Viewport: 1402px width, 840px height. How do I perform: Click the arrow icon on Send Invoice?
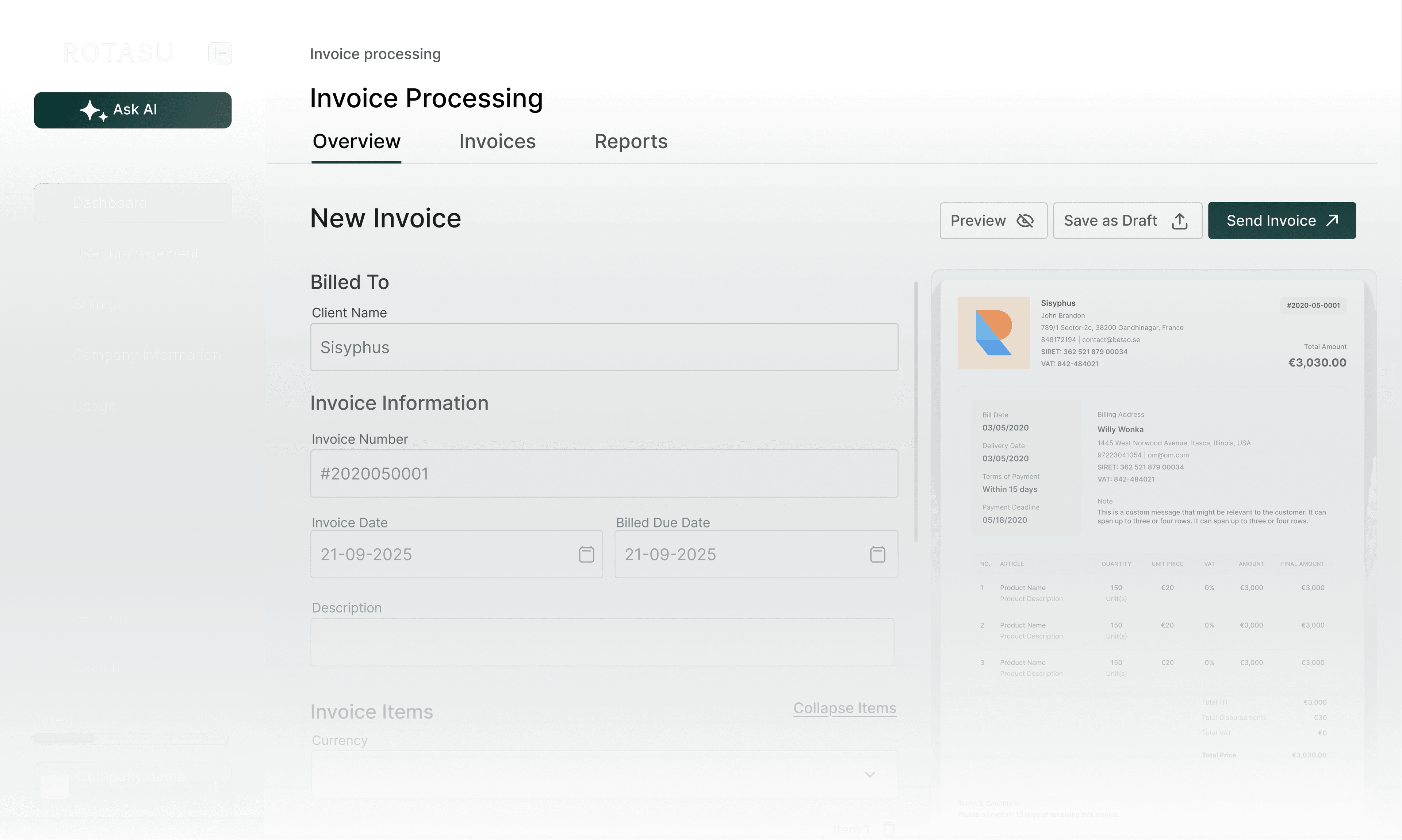coord(1332,220)
